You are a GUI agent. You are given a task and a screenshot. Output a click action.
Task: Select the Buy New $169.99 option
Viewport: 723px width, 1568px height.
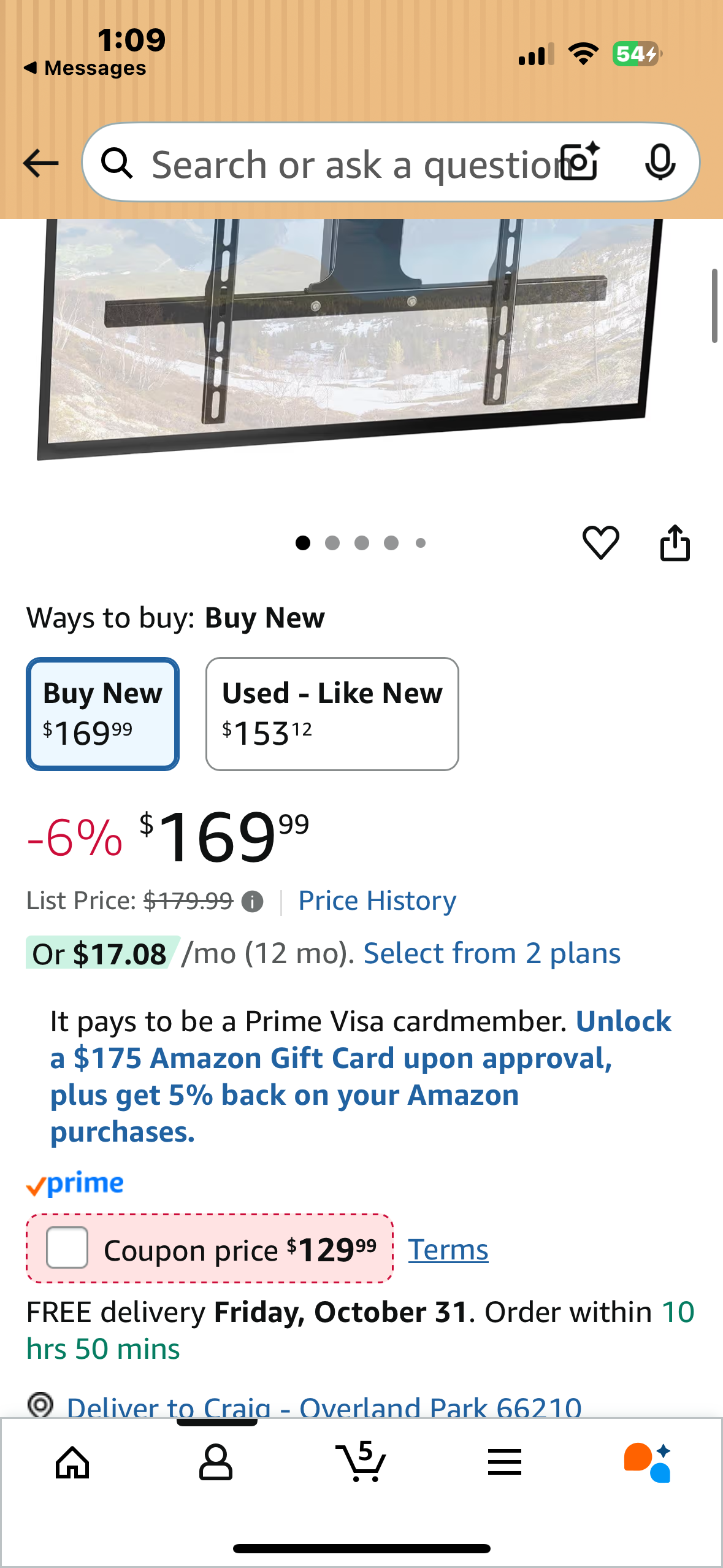click(102, 713)
